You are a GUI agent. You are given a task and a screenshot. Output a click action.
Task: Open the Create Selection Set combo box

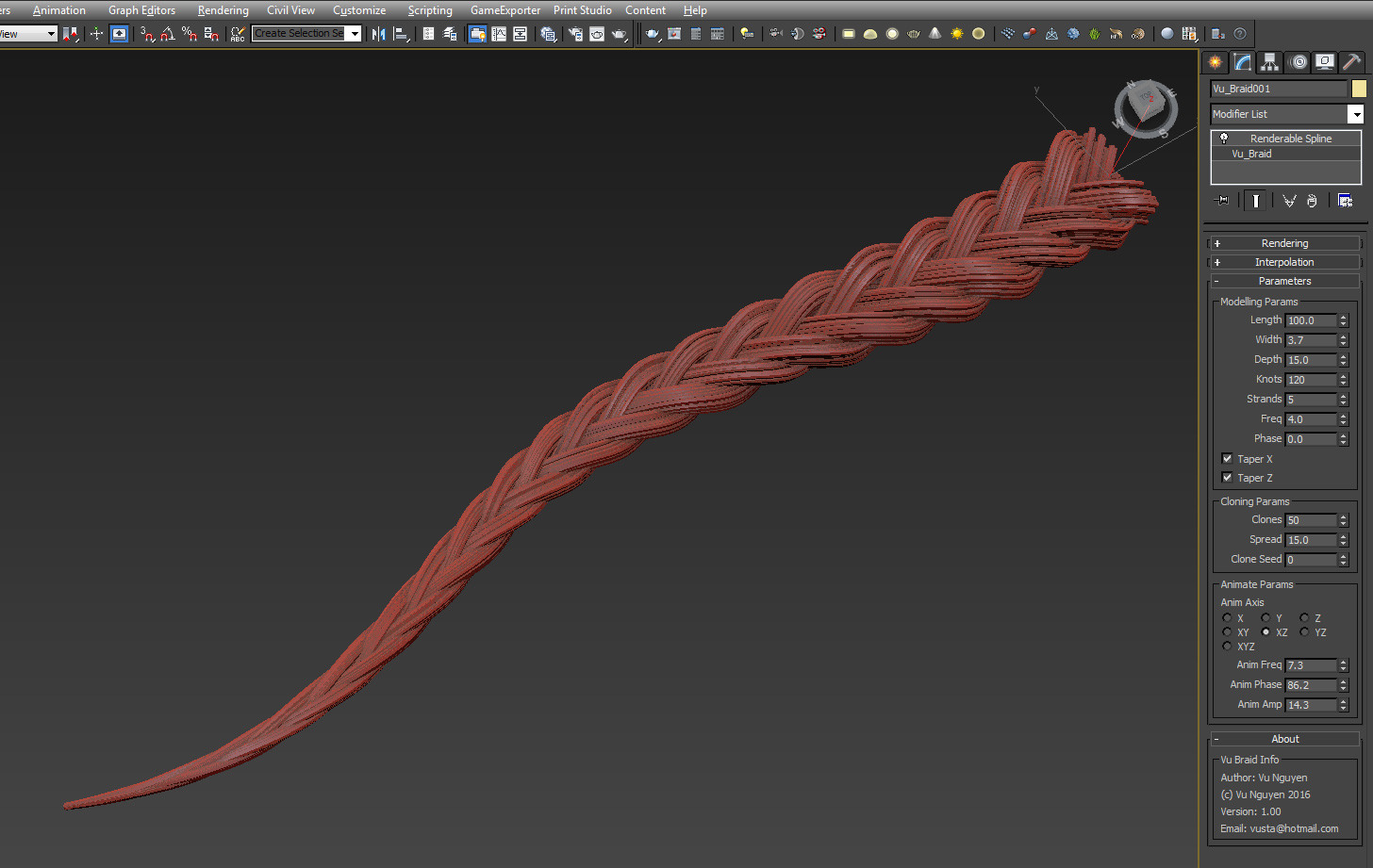[x=354, y=33]
